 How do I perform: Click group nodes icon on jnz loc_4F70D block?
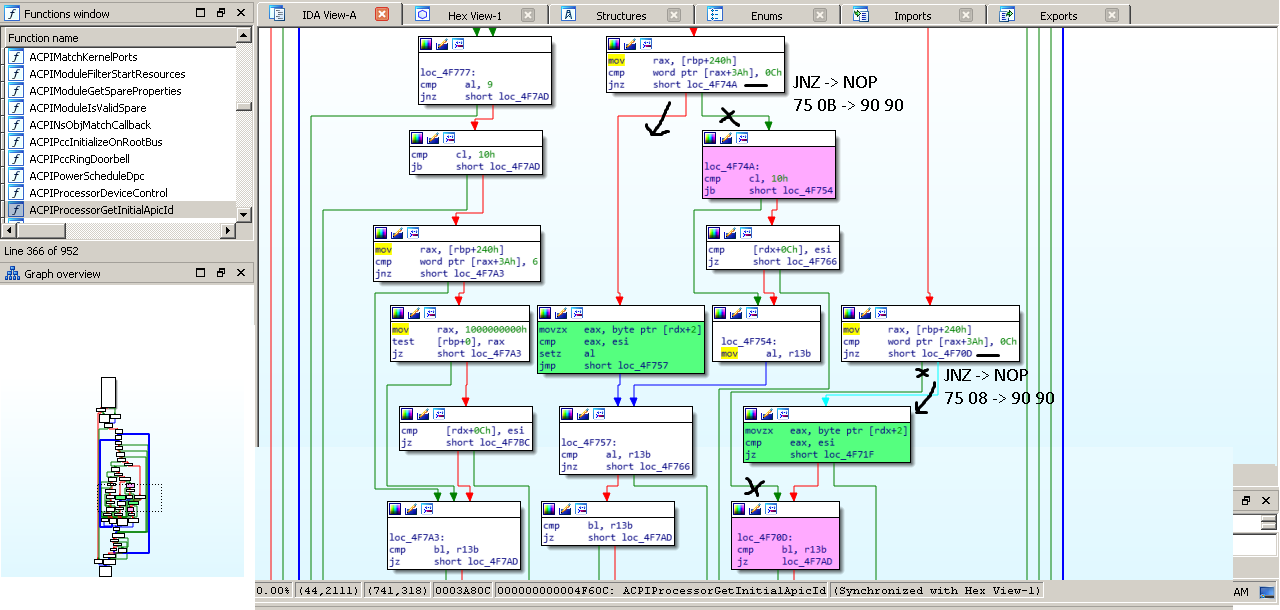(880, 313)
